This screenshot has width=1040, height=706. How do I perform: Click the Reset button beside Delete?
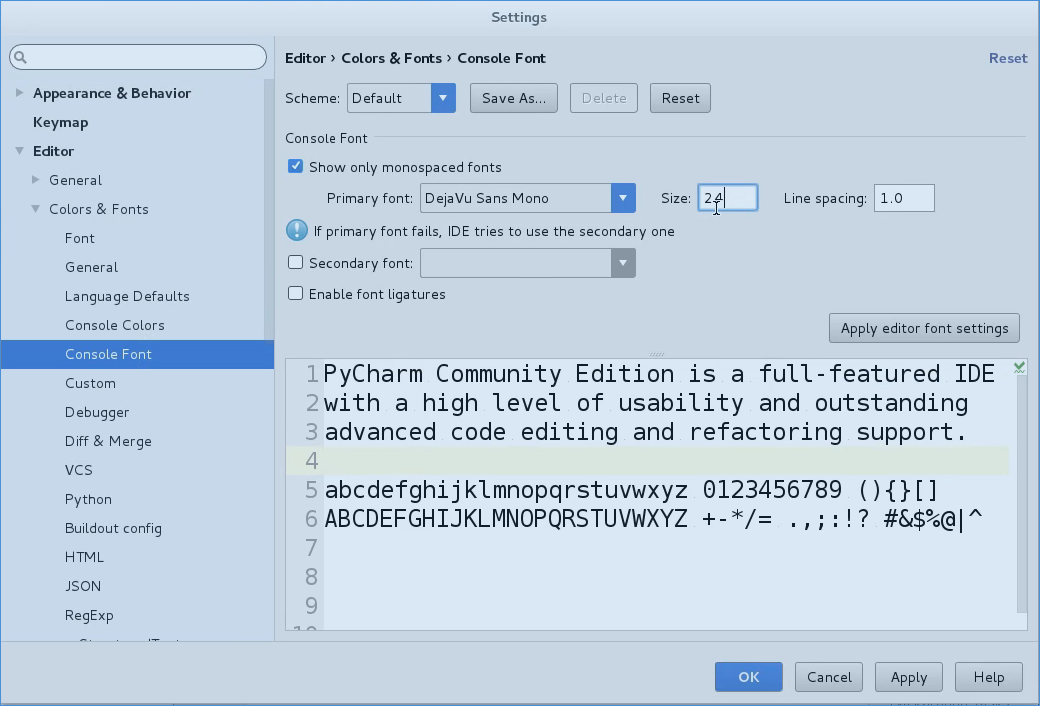tap(681, 98)
